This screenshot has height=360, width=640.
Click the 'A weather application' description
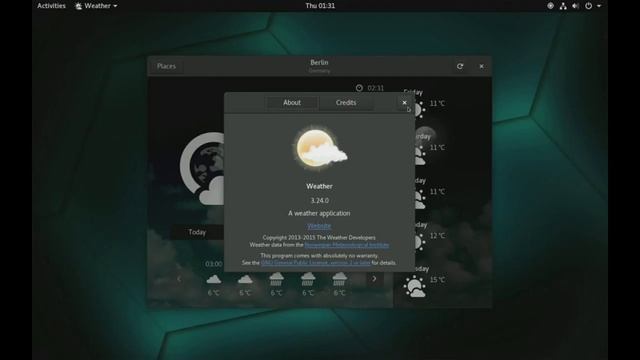(319, 213)
